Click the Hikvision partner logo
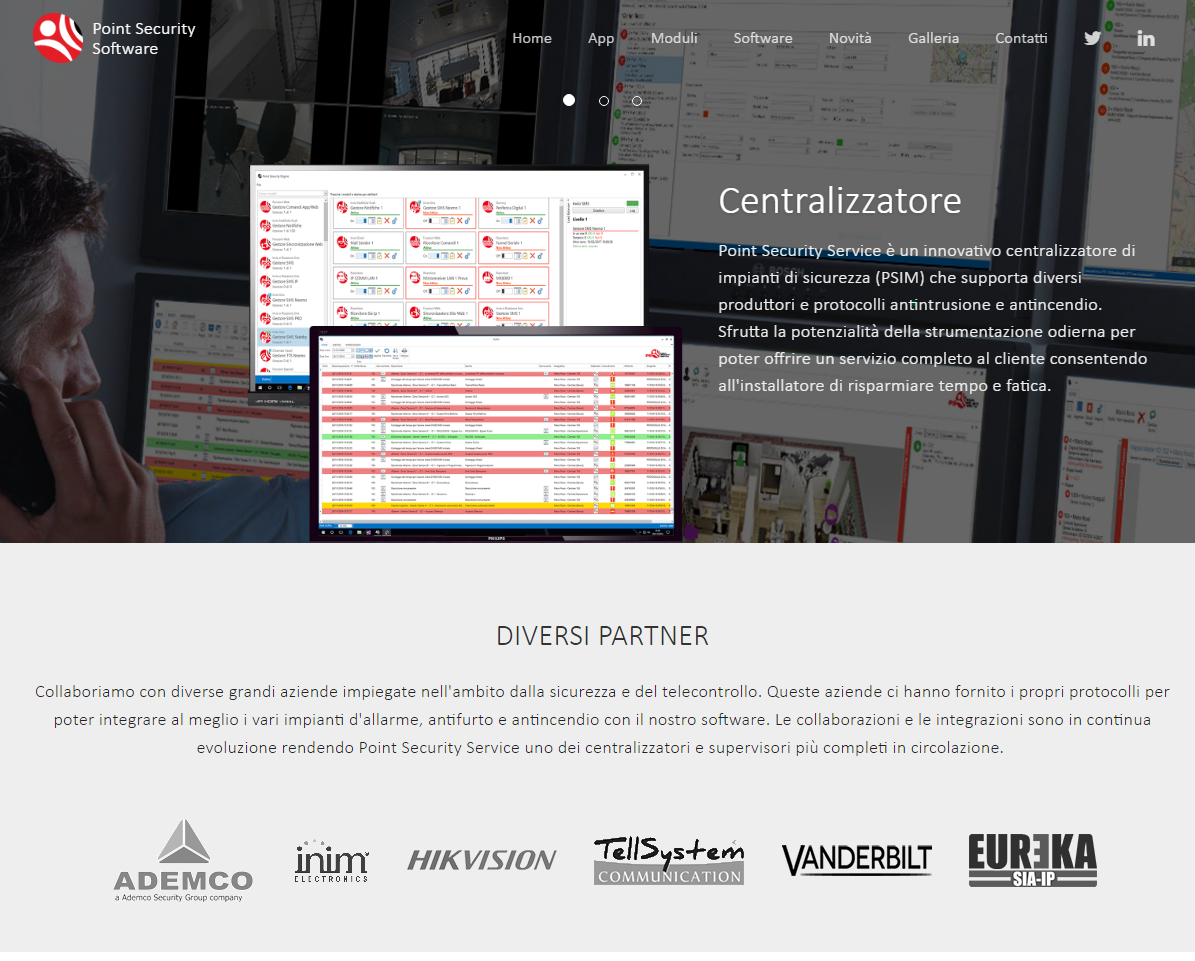Screen dimensions: 1195x961 [x=481, y=860]
